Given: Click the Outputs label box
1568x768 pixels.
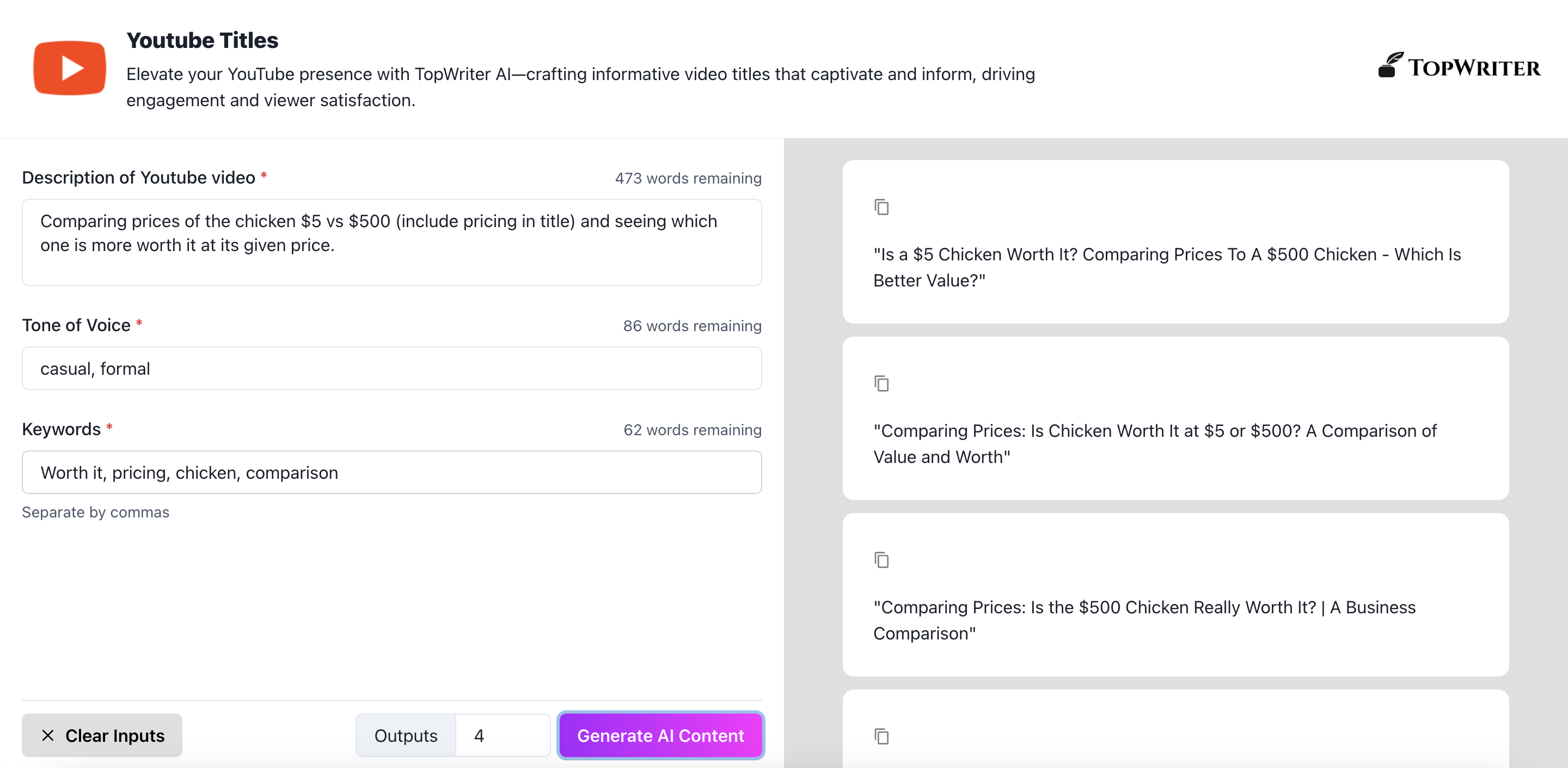Looking at the screenshot, I should click(406, 736).
